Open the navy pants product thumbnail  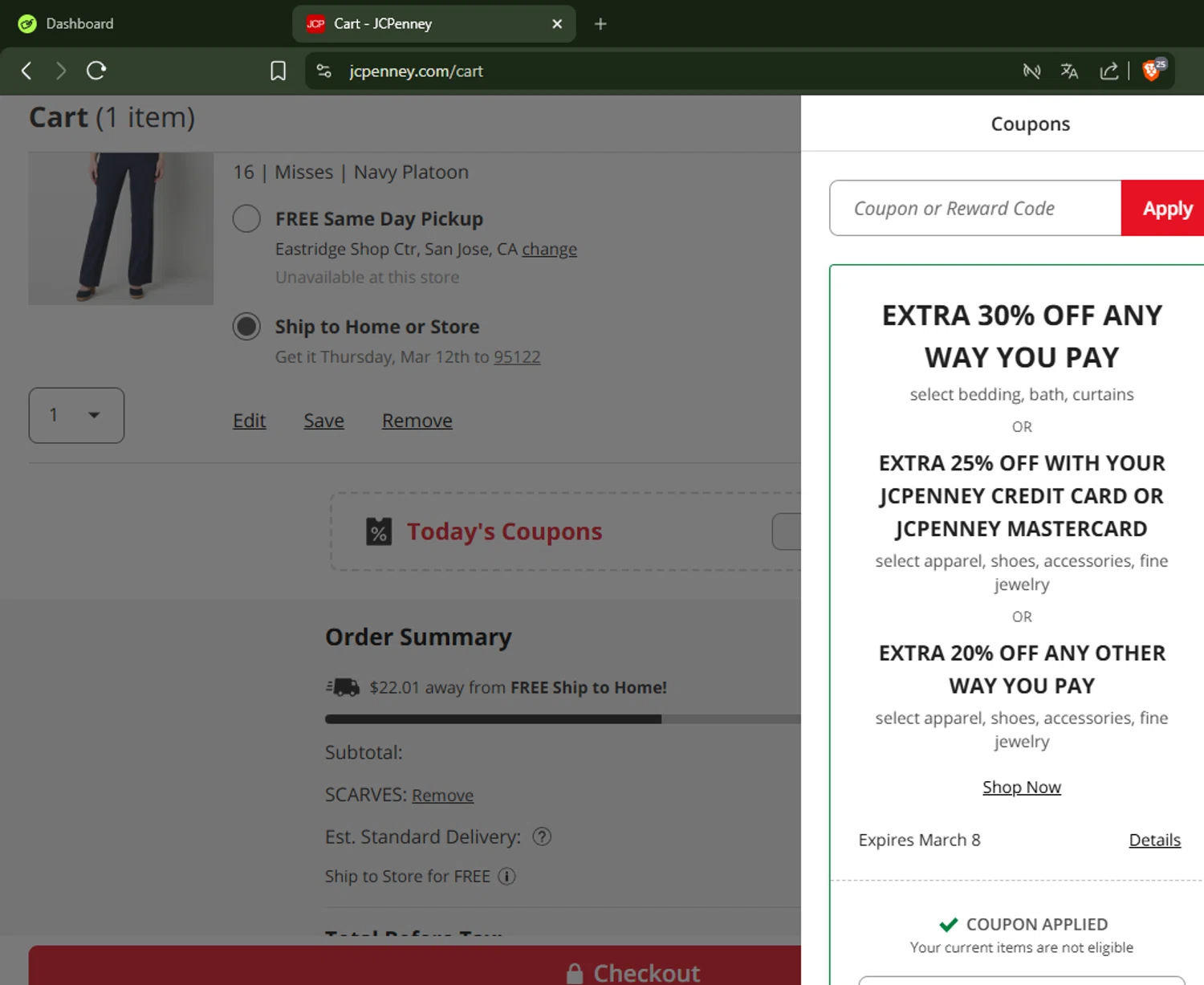click(x=121, y=229)
